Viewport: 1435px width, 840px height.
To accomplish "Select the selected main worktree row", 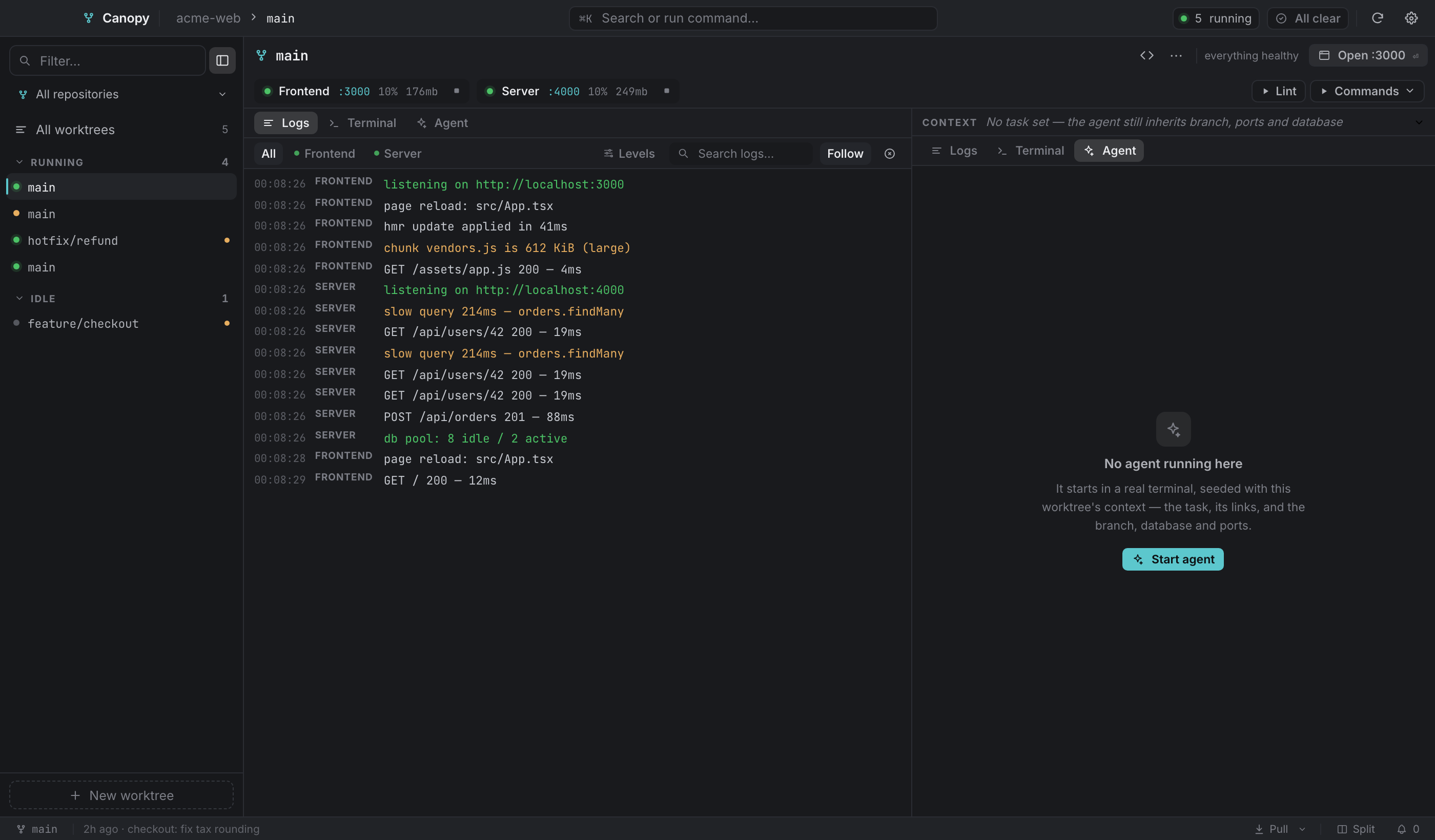I will tap(122, 186).
